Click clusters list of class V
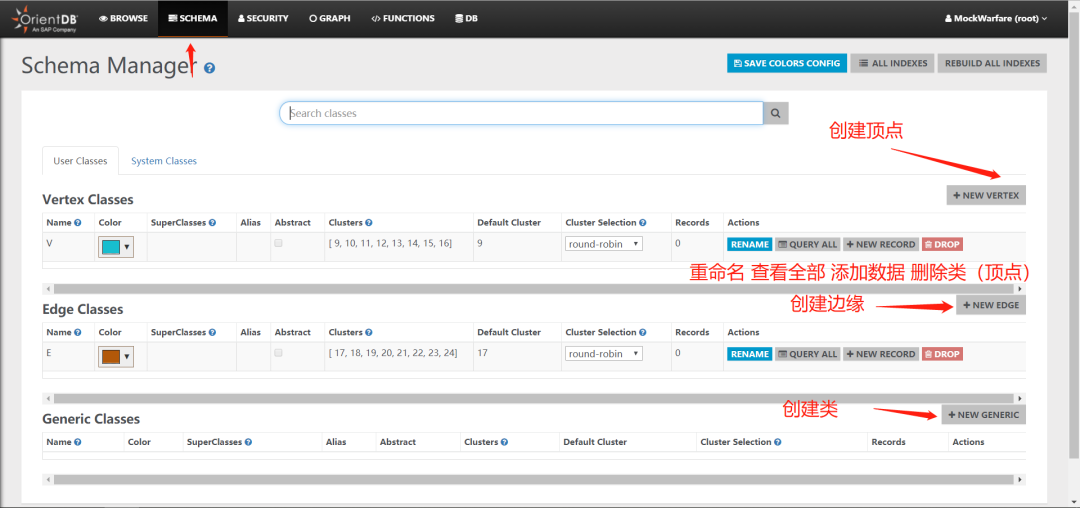The image size is (1080, 508). [391, 244]
